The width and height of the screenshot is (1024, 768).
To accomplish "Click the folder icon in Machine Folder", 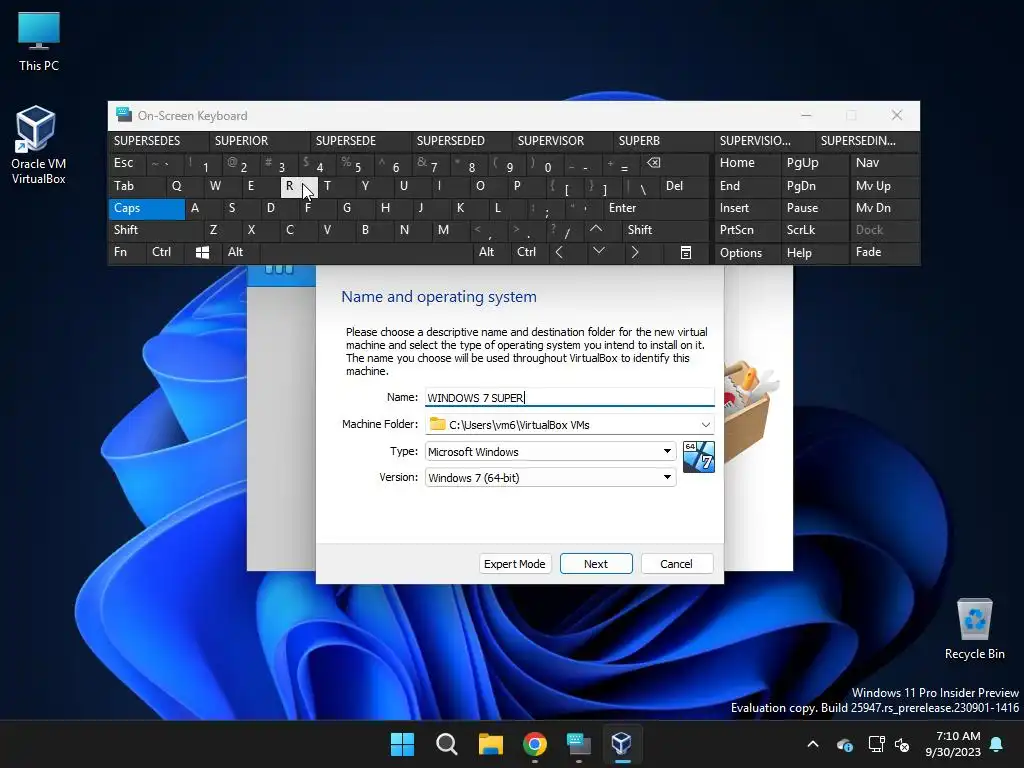I will (x=438, y=424).
